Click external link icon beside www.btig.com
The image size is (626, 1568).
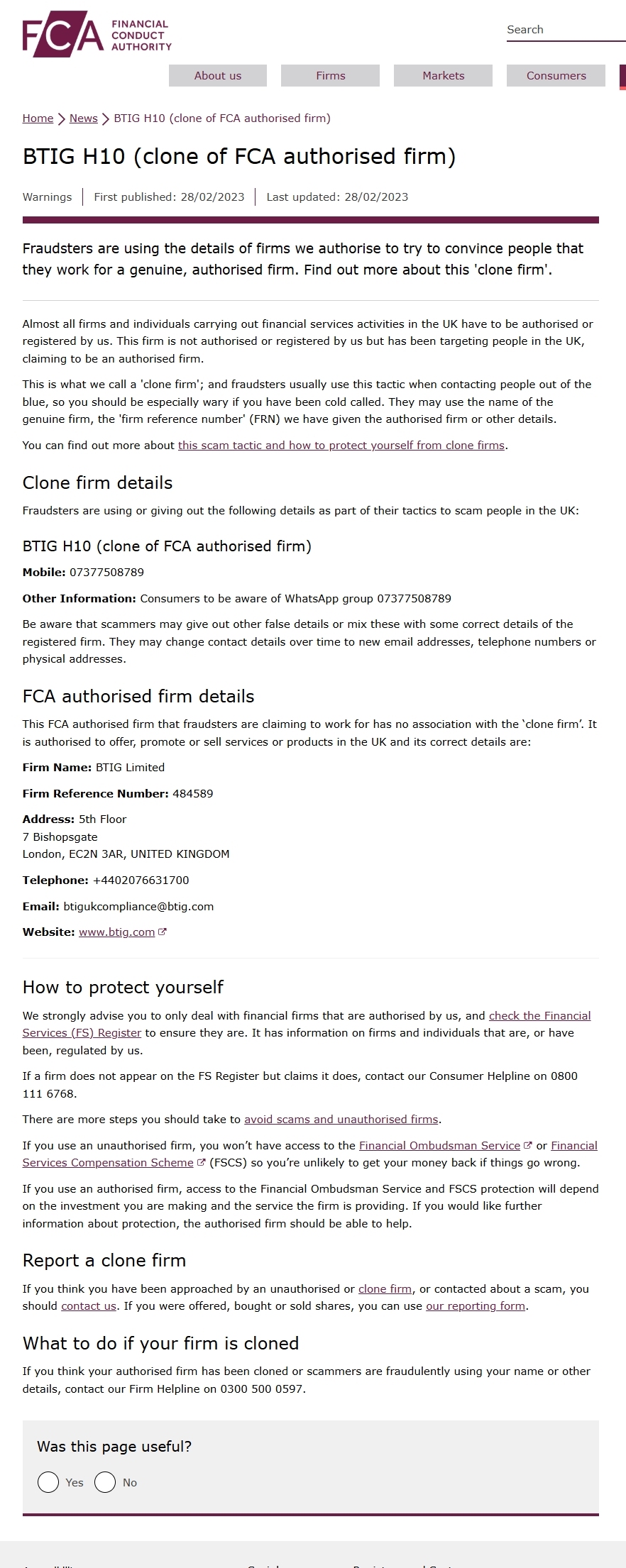click(x=163, y=932)
